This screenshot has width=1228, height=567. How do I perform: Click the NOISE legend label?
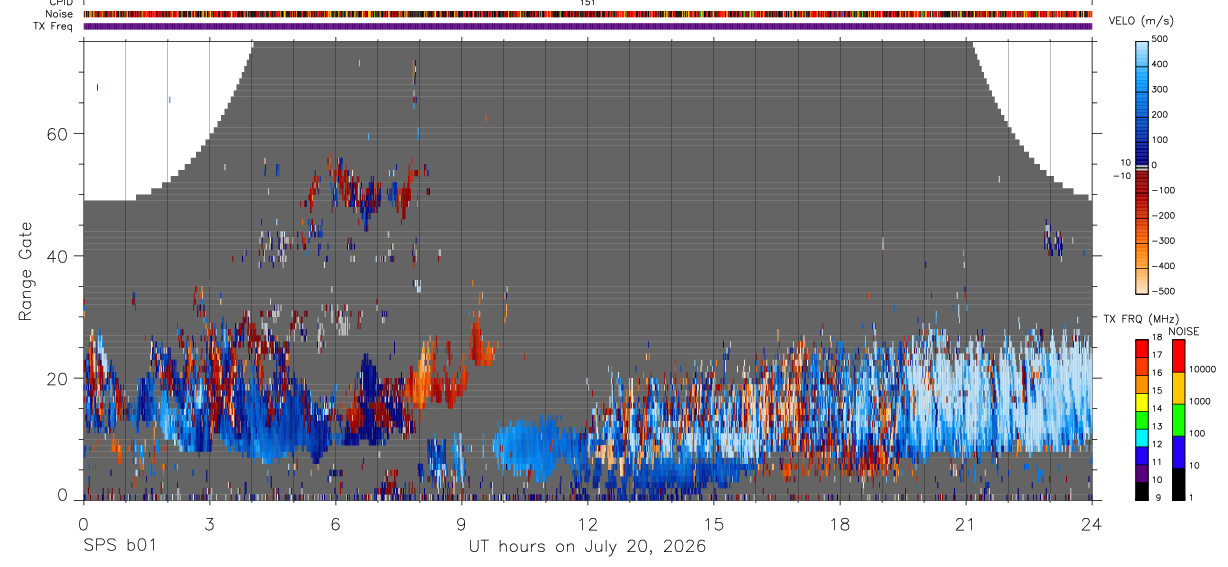(x=1183, y=331)
